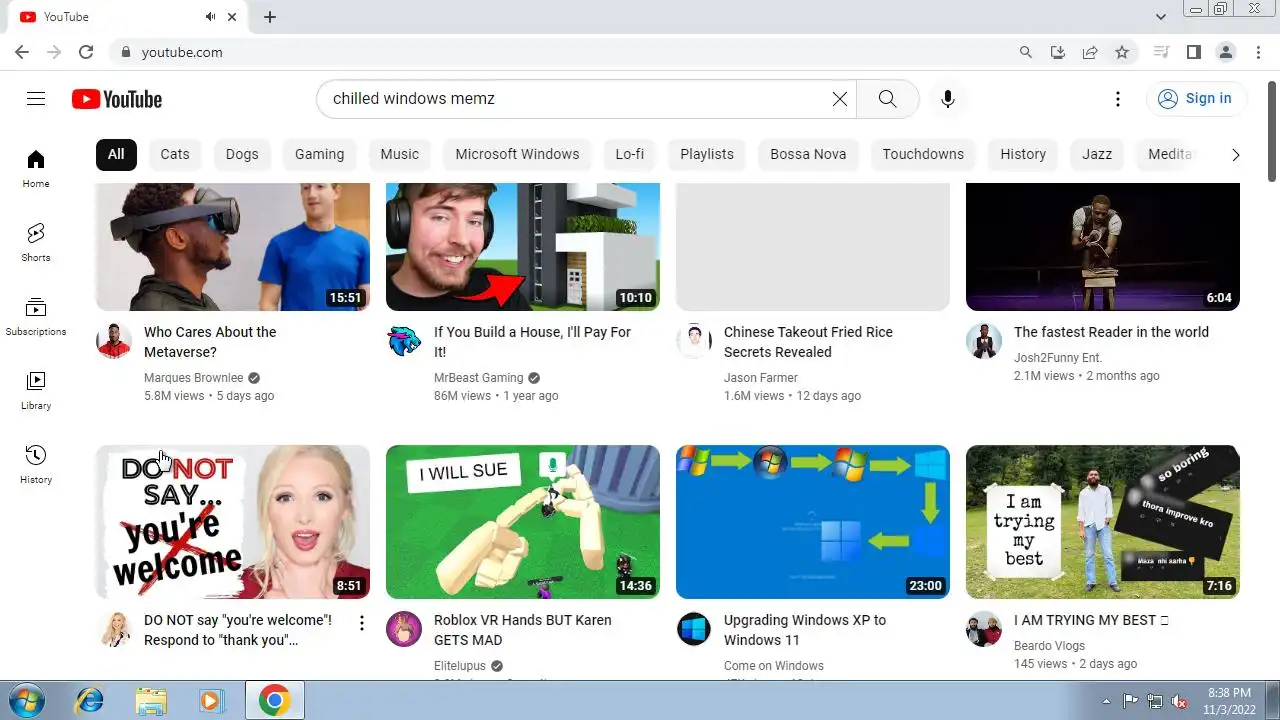Viewport: 1280px width, 720px height.
Task: Open Shorts in sidebar
Action: click(x=36, y=242)
